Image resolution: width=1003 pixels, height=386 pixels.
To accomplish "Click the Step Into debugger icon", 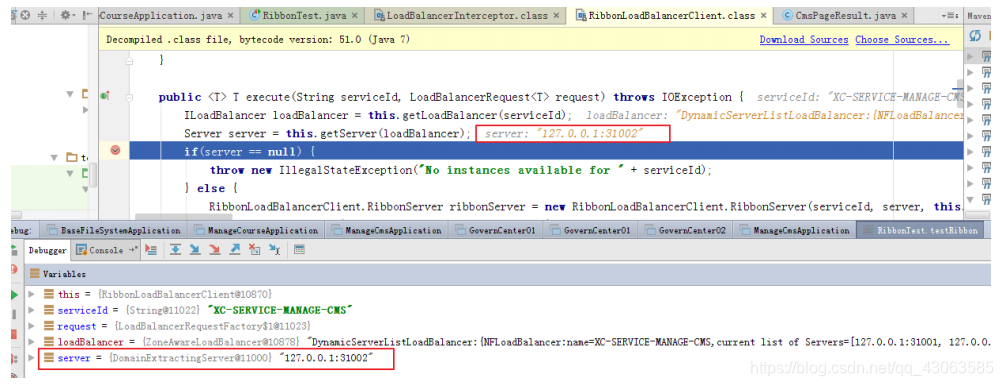I will tap(194, 250).
